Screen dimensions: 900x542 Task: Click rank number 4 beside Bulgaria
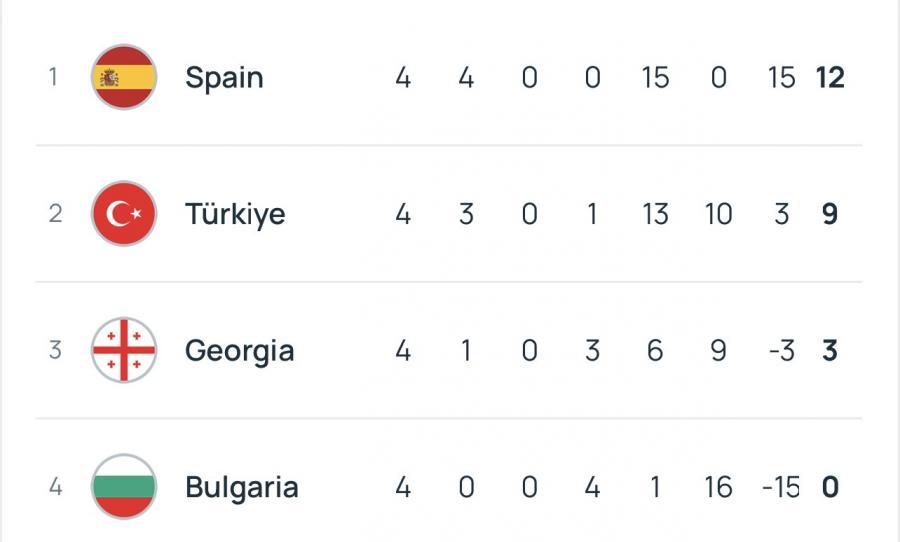point(55,487)
